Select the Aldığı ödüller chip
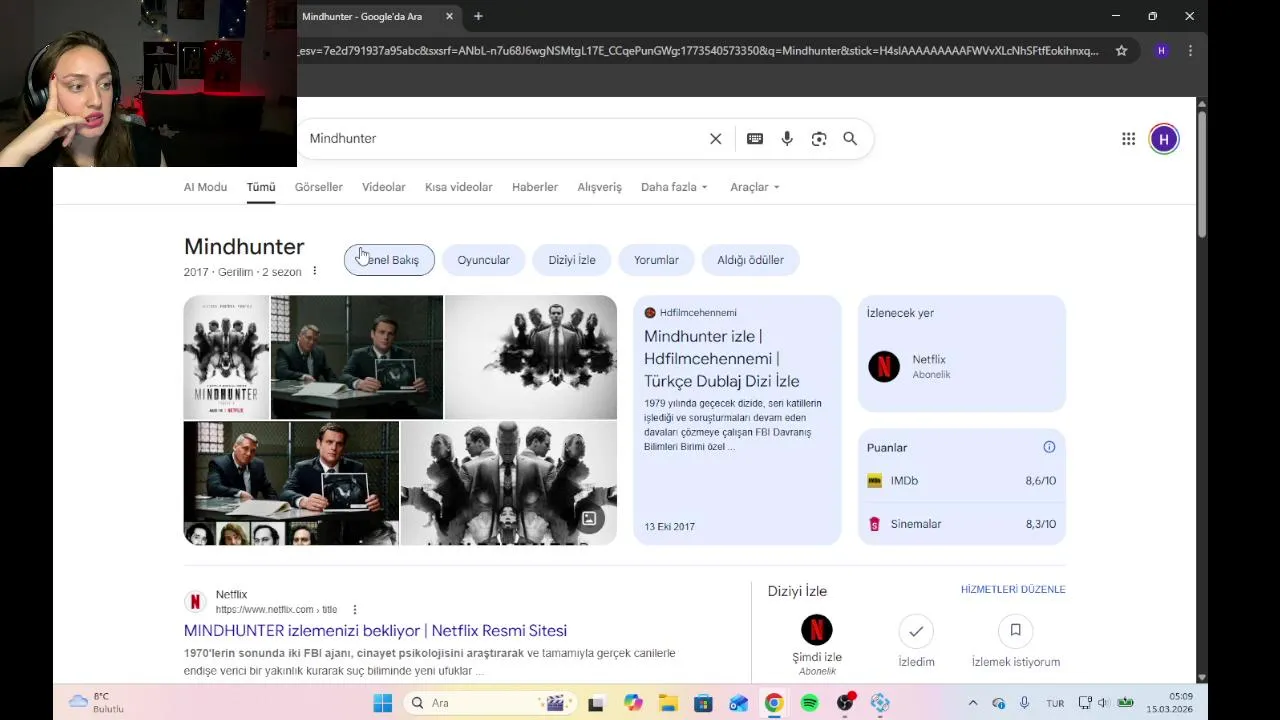 coord(750,260)
